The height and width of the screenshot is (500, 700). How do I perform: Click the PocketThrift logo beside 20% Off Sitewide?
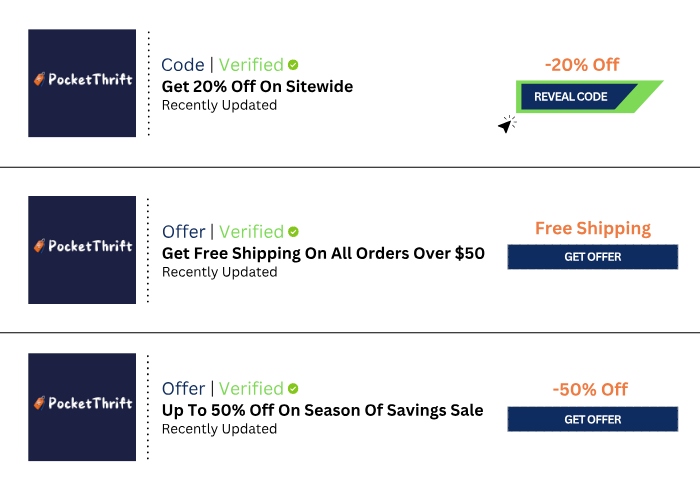click(82, 83)
